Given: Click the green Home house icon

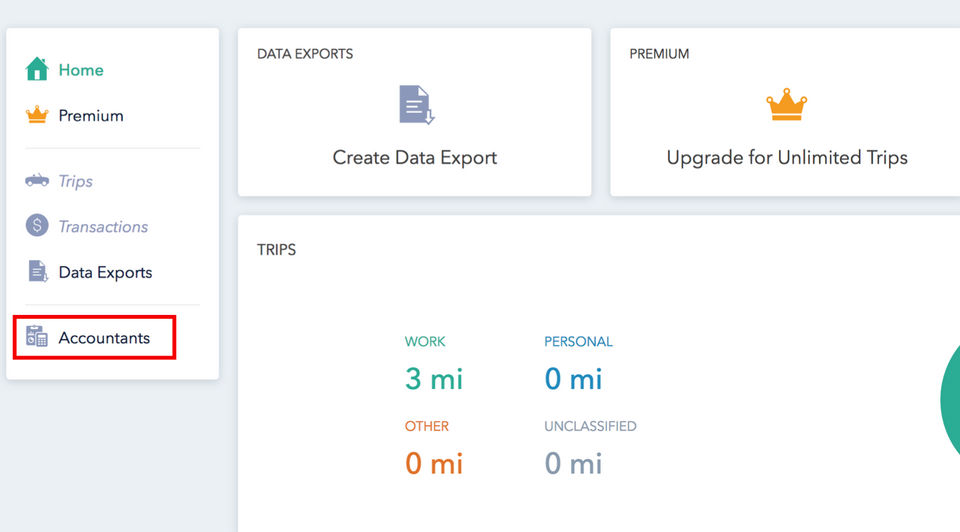Looking at the screenshot, I should point(37,70).
